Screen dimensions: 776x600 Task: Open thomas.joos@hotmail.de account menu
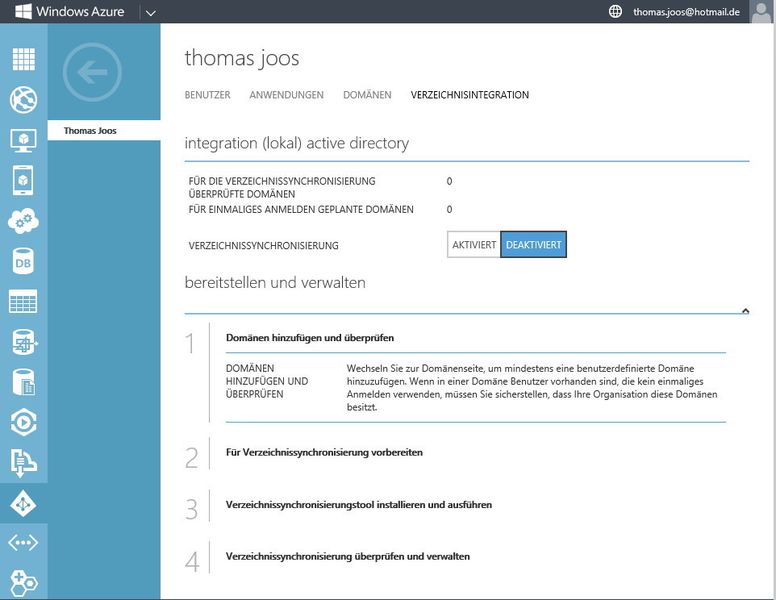point(686,12)
